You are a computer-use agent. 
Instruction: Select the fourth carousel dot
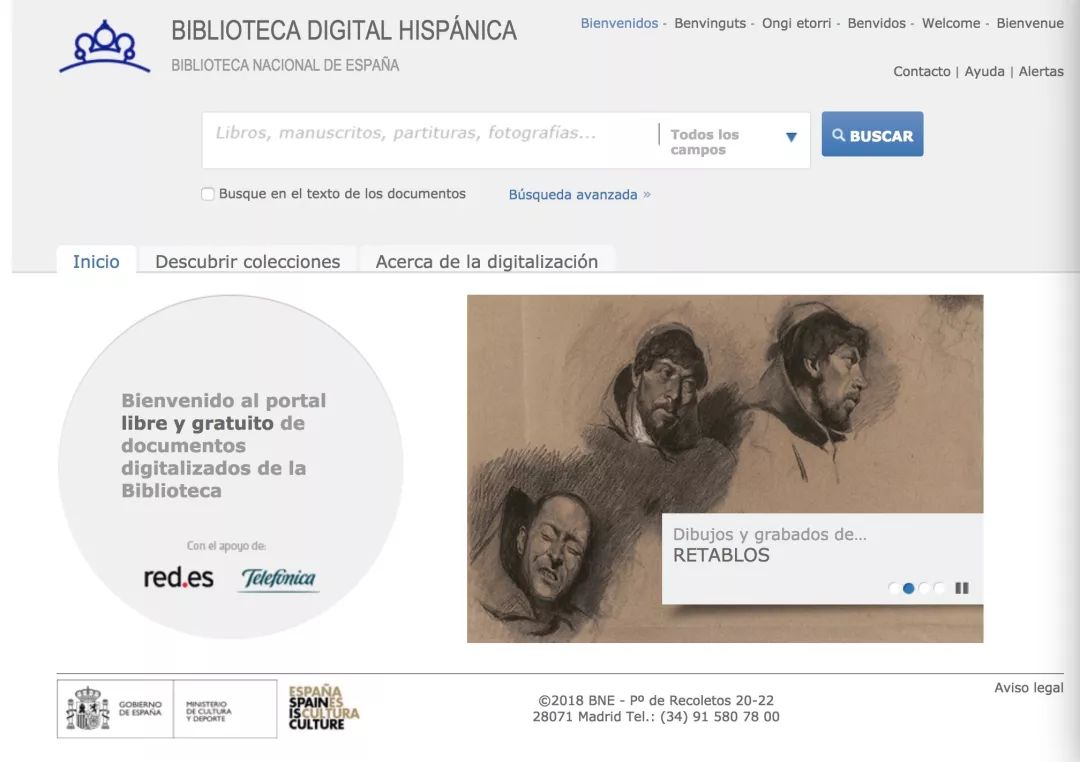pyautogui.click(x=939, y=588)
